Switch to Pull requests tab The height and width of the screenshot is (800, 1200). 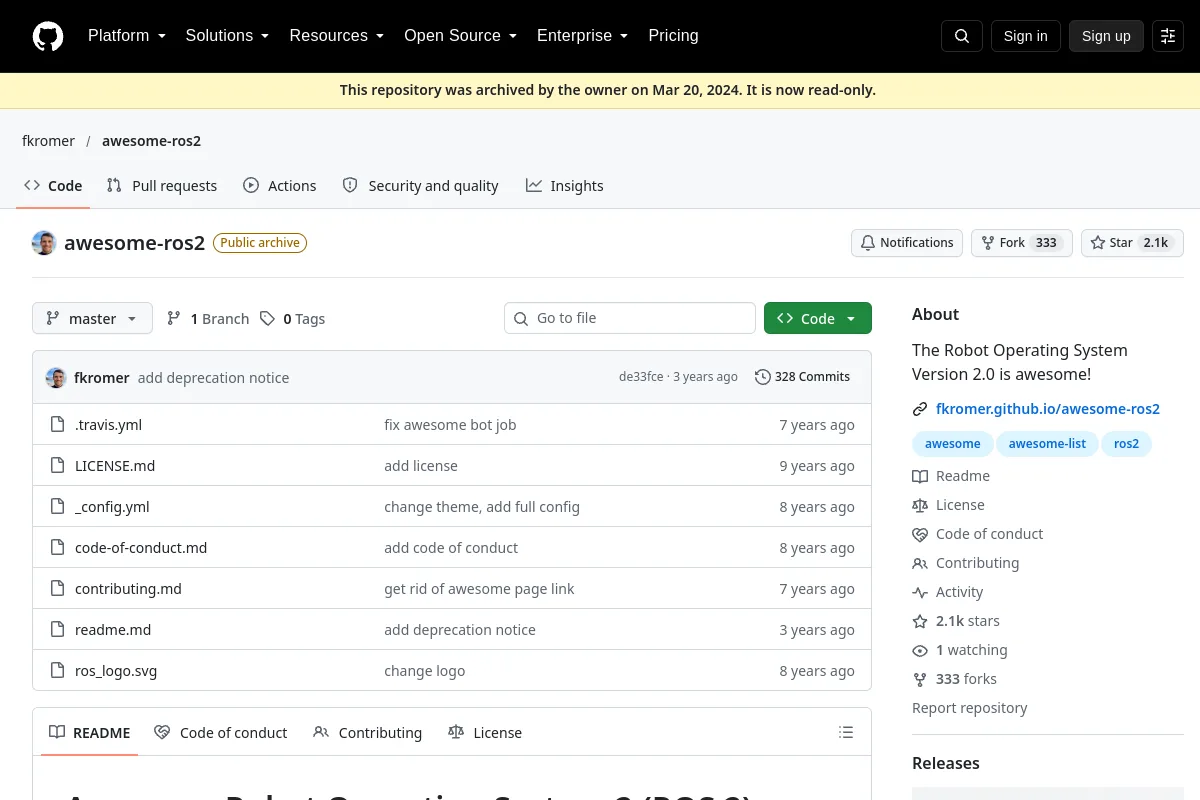(x=162, y=185)
